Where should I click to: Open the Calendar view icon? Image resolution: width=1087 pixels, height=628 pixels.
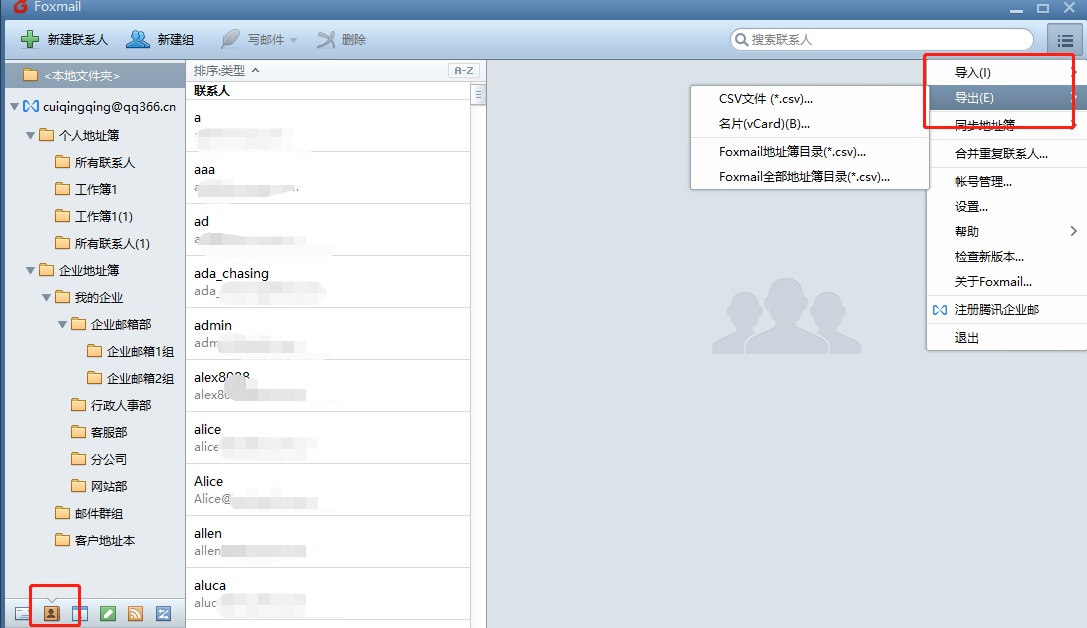pyautogui.click(x=80, y=612)
